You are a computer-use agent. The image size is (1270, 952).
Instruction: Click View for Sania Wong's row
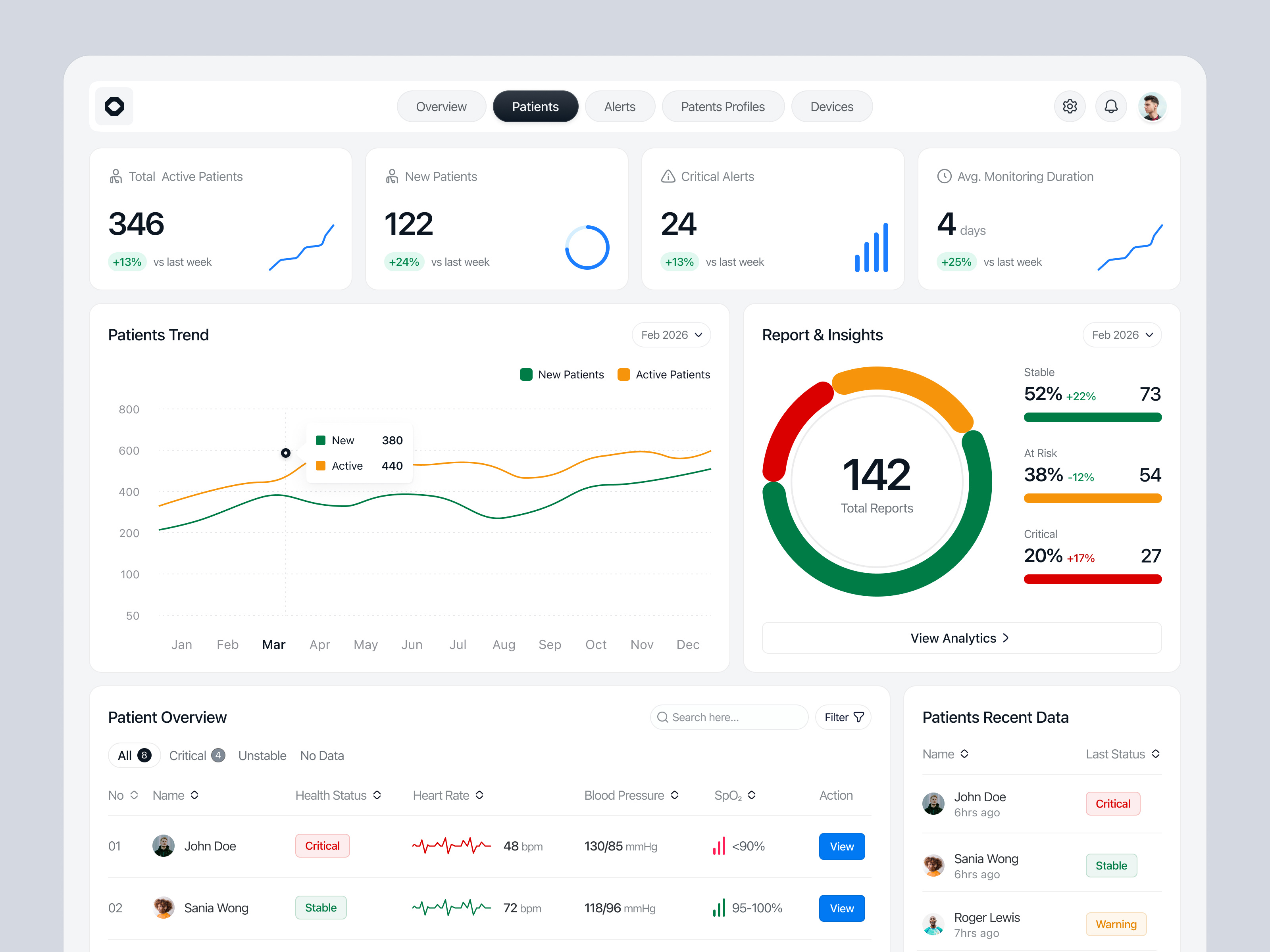(x=842, y=908)
